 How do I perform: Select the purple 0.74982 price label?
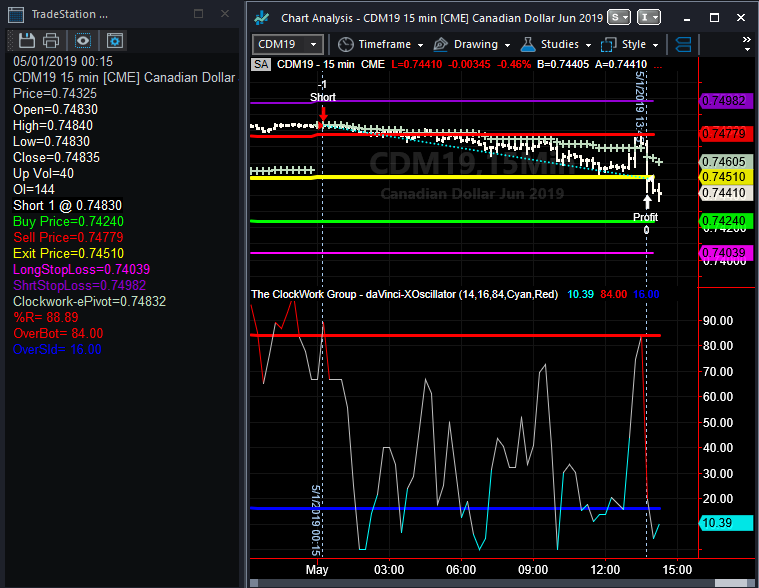[x=725, y=101]
